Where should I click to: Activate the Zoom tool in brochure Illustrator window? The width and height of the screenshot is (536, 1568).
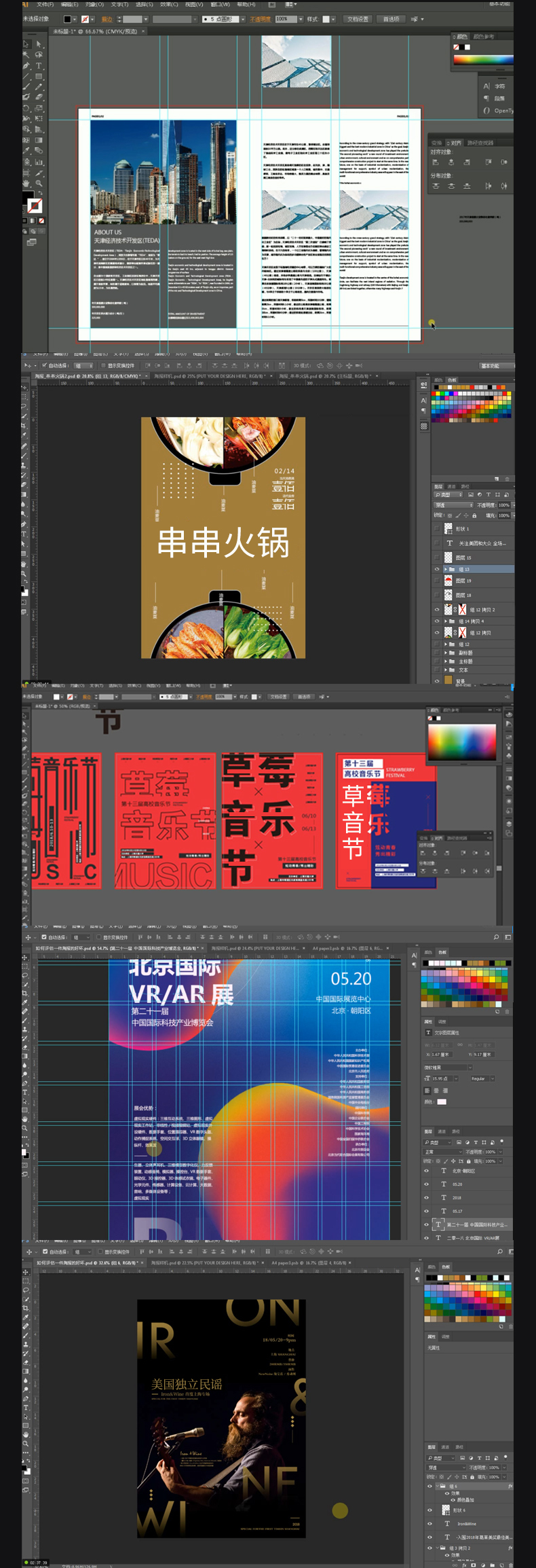[38, 183]
